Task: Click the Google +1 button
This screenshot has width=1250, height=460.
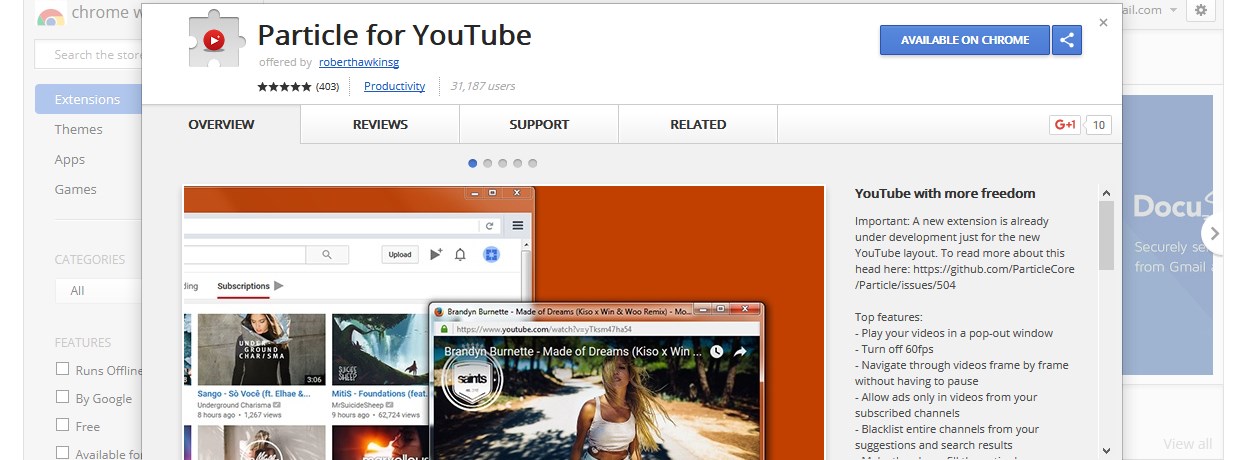Action: tap(1064, 125)
